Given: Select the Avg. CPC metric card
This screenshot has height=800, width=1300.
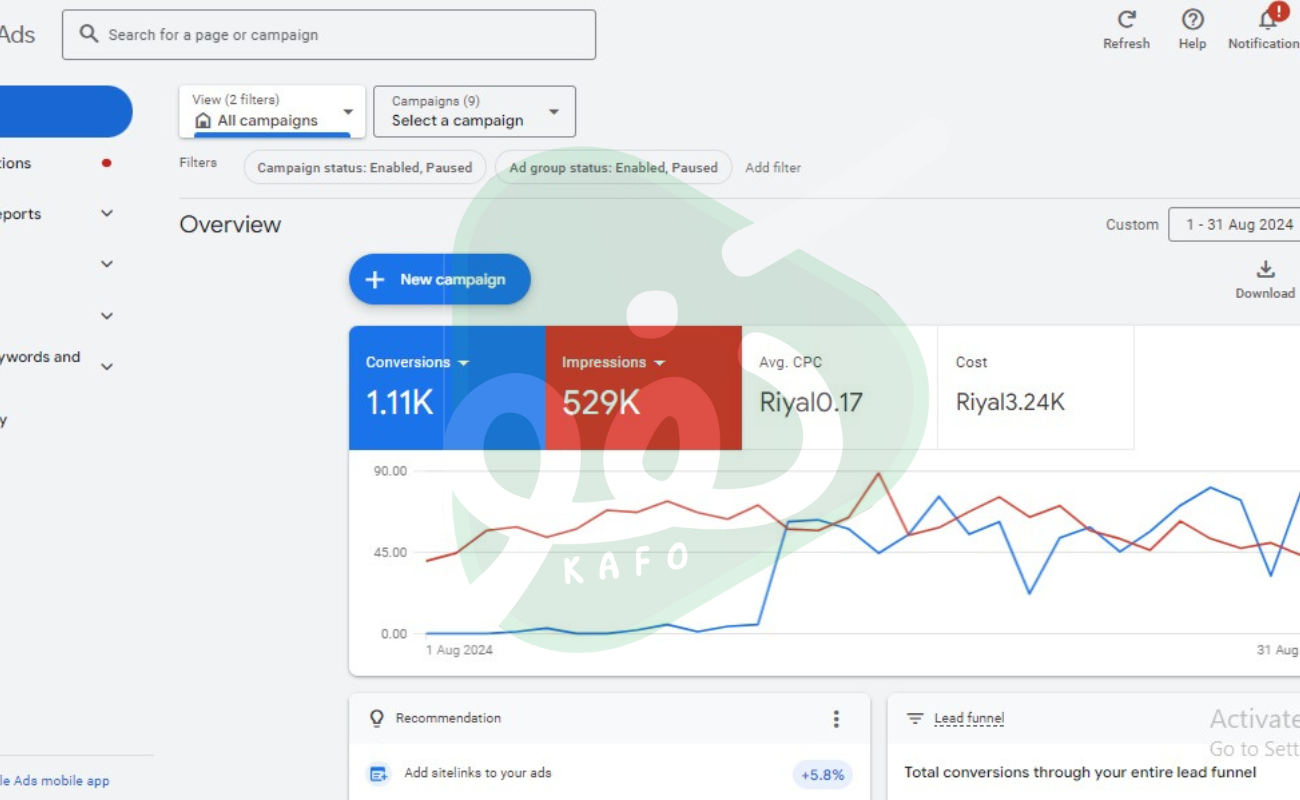Looking at the screenshot, I should tap(839, 387).
